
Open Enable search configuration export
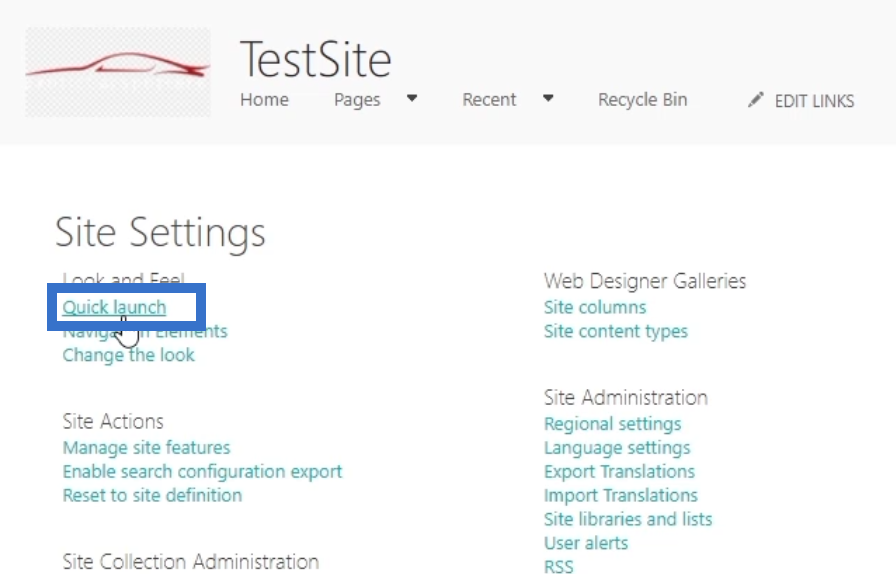pyautogui.click(x=202, y=472)
